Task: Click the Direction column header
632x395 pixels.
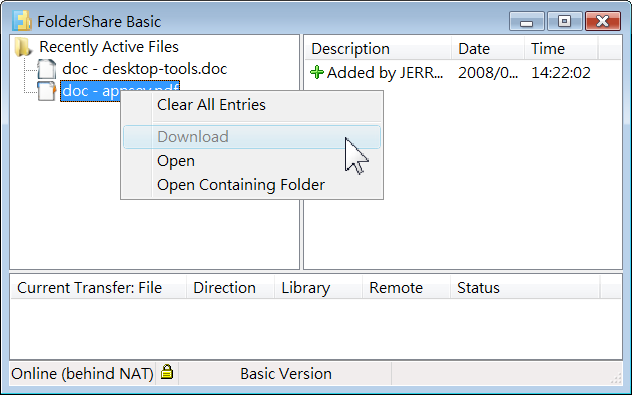Action: click(x=230, y=288)
